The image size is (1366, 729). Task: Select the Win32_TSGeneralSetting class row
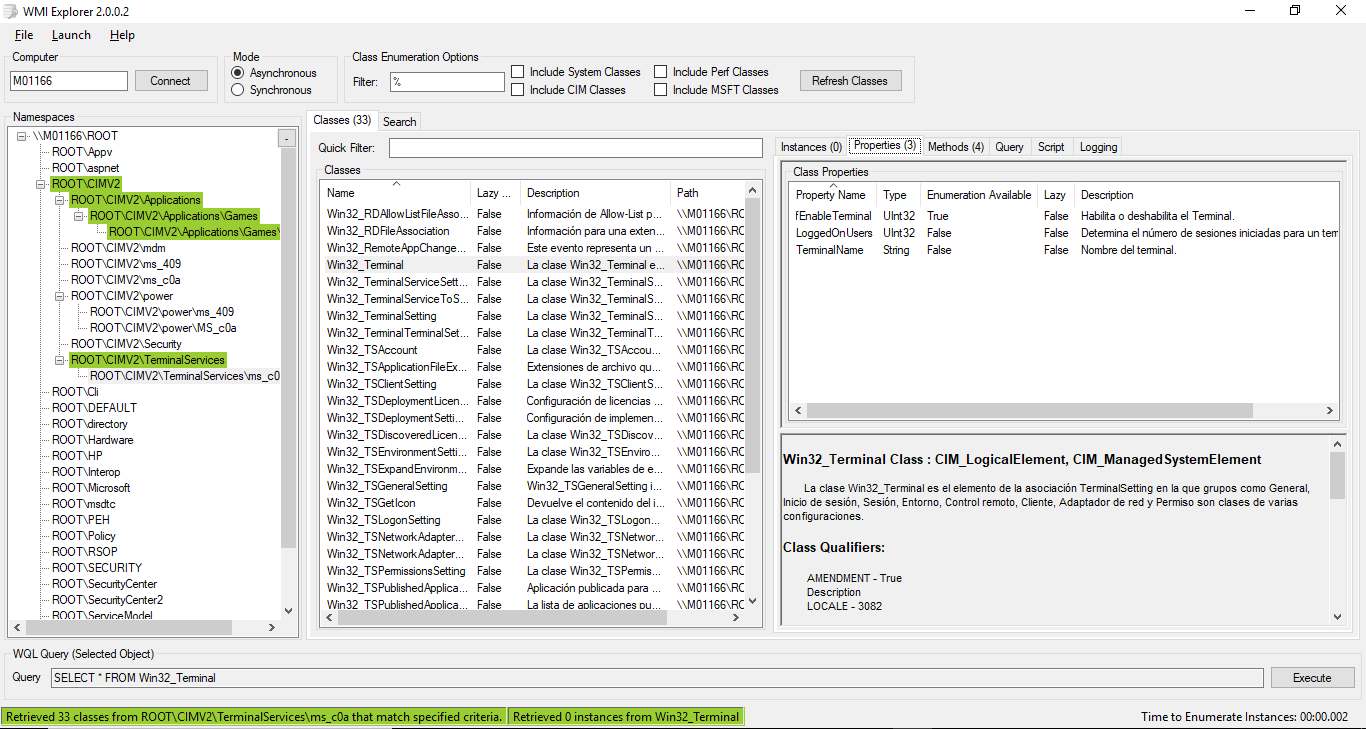click(x=534, y=486)
